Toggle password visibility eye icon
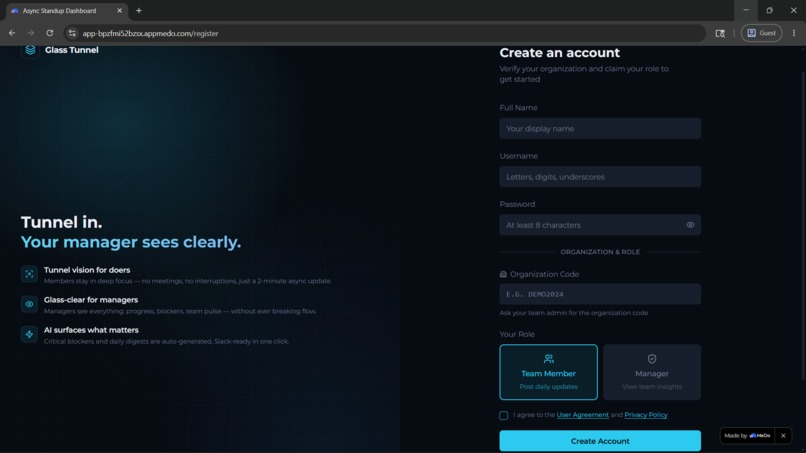Image resolution: width=806 pixels, height=453 pixels. (x=690, y=225)
